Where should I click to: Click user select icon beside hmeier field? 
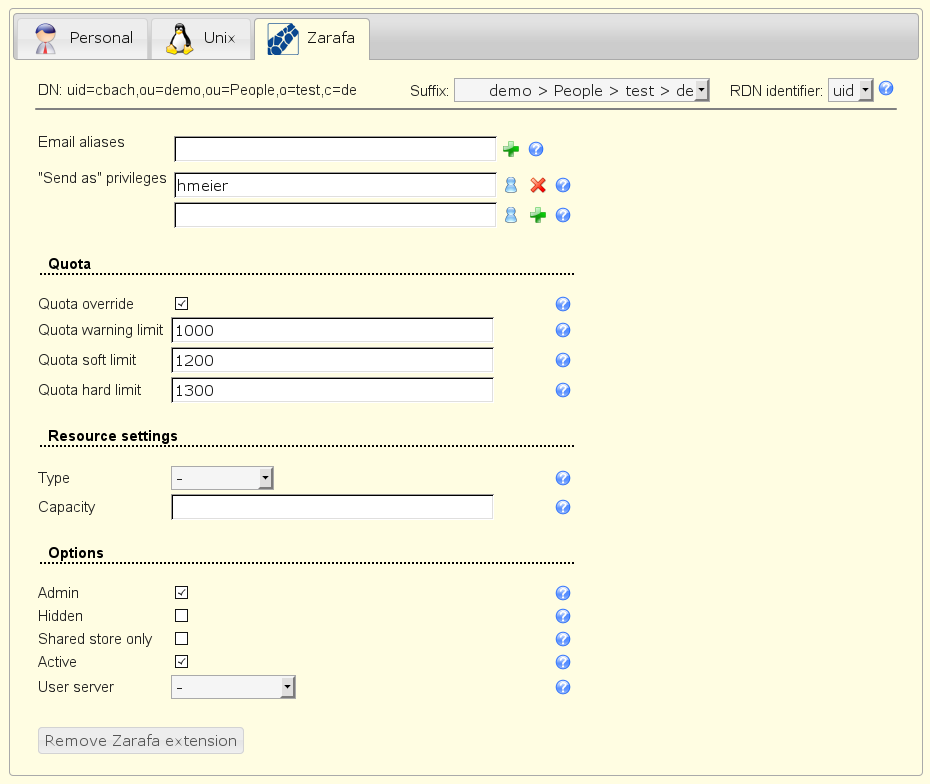(511, 185)
